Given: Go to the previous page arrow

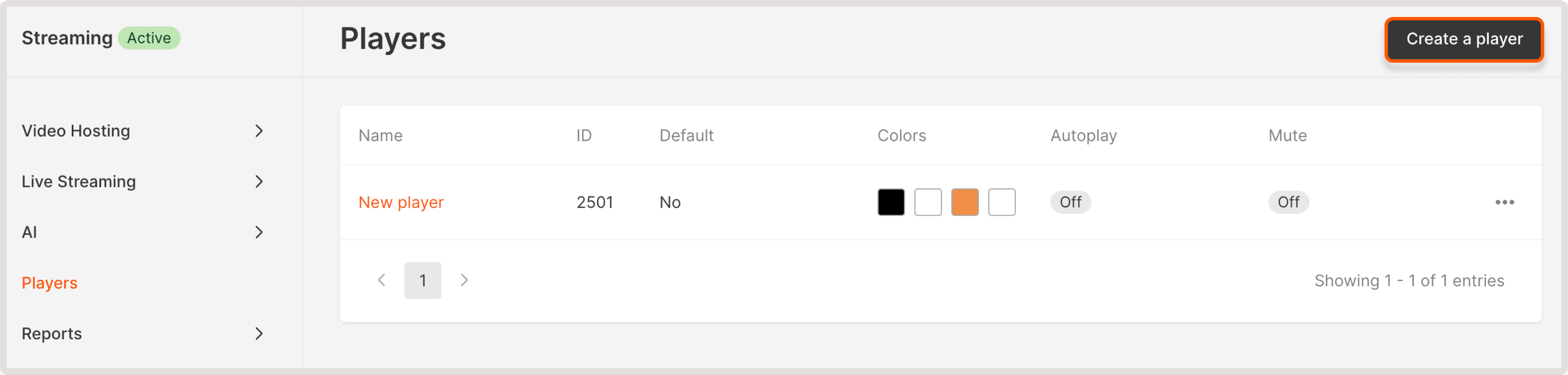Looking at the screenshot, I should (x=382, y=280).
